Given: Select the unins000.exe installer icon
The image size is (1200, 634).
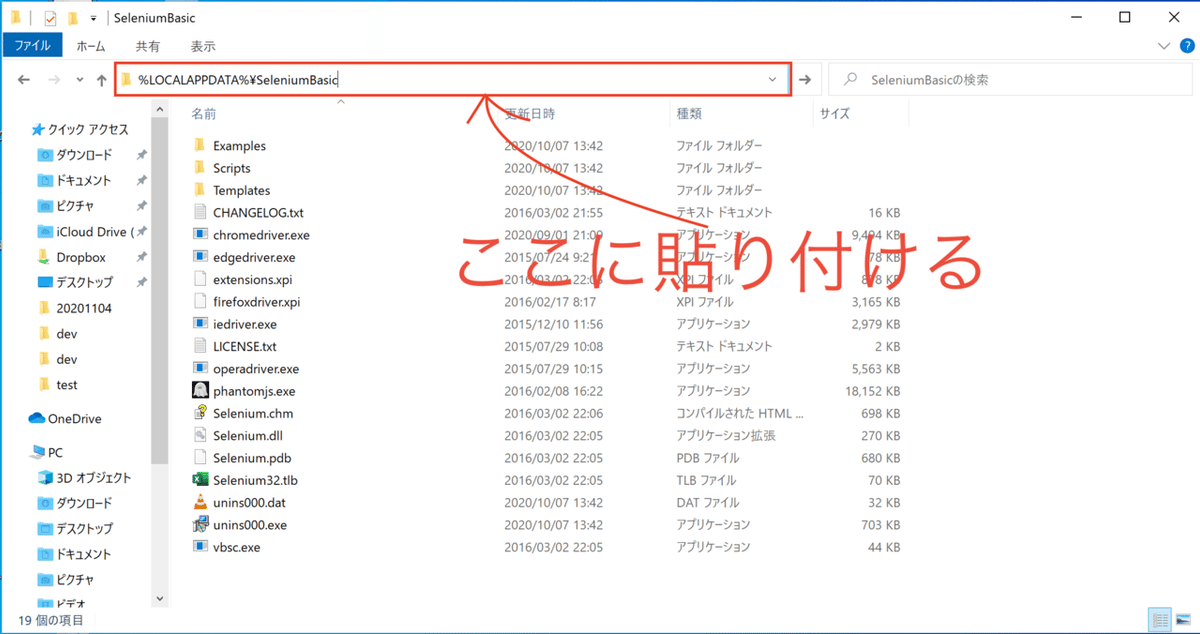Looking at the screenshot, I should [200, 525].
